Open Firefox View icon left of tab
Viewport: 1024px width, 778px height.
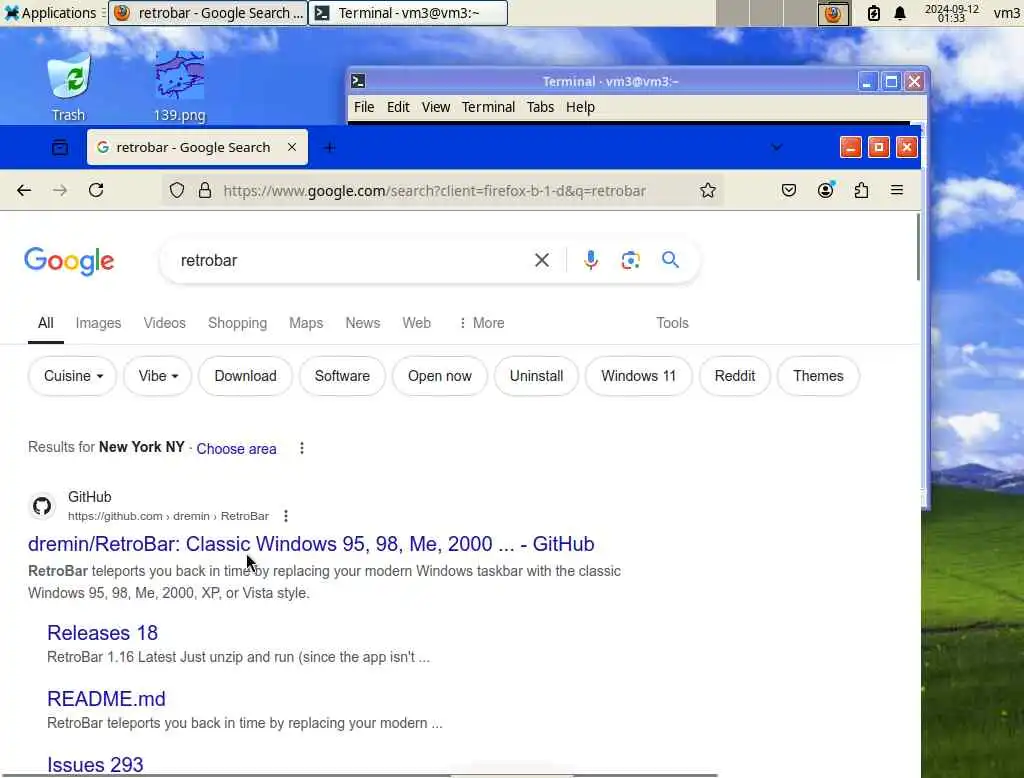(60, 148)
